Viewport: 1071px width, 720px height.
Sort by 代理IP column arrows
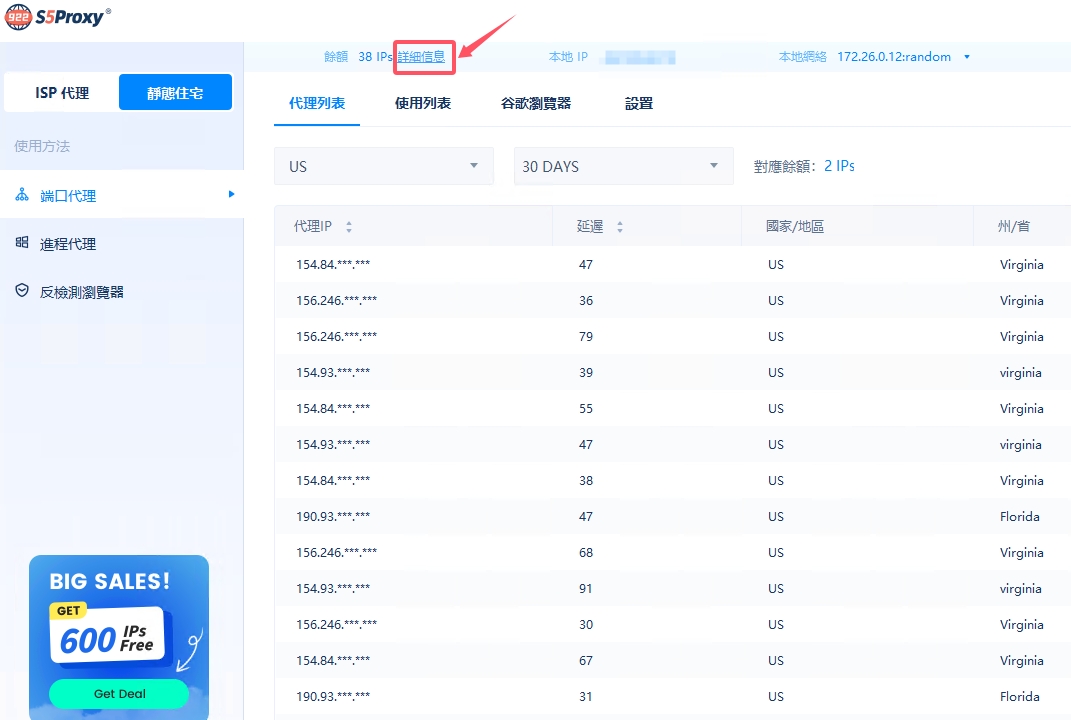pos(349,227)
